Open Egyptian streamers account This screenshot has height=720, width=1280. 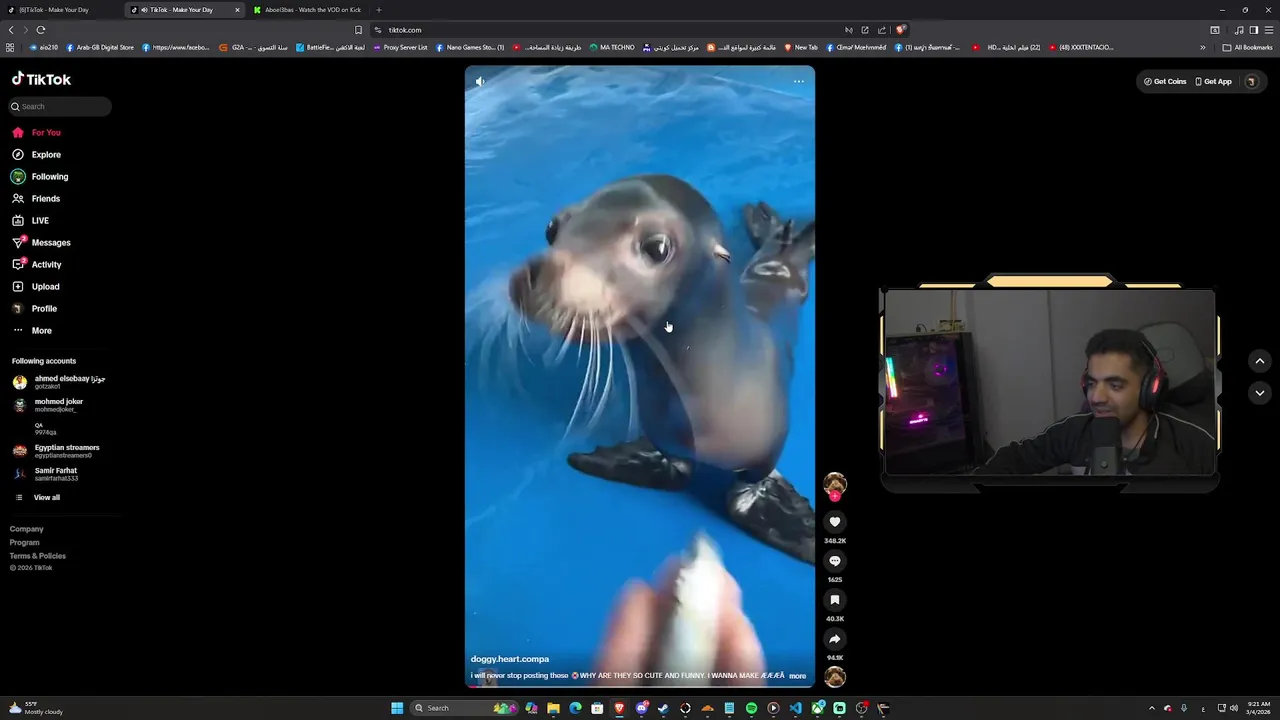58,451
